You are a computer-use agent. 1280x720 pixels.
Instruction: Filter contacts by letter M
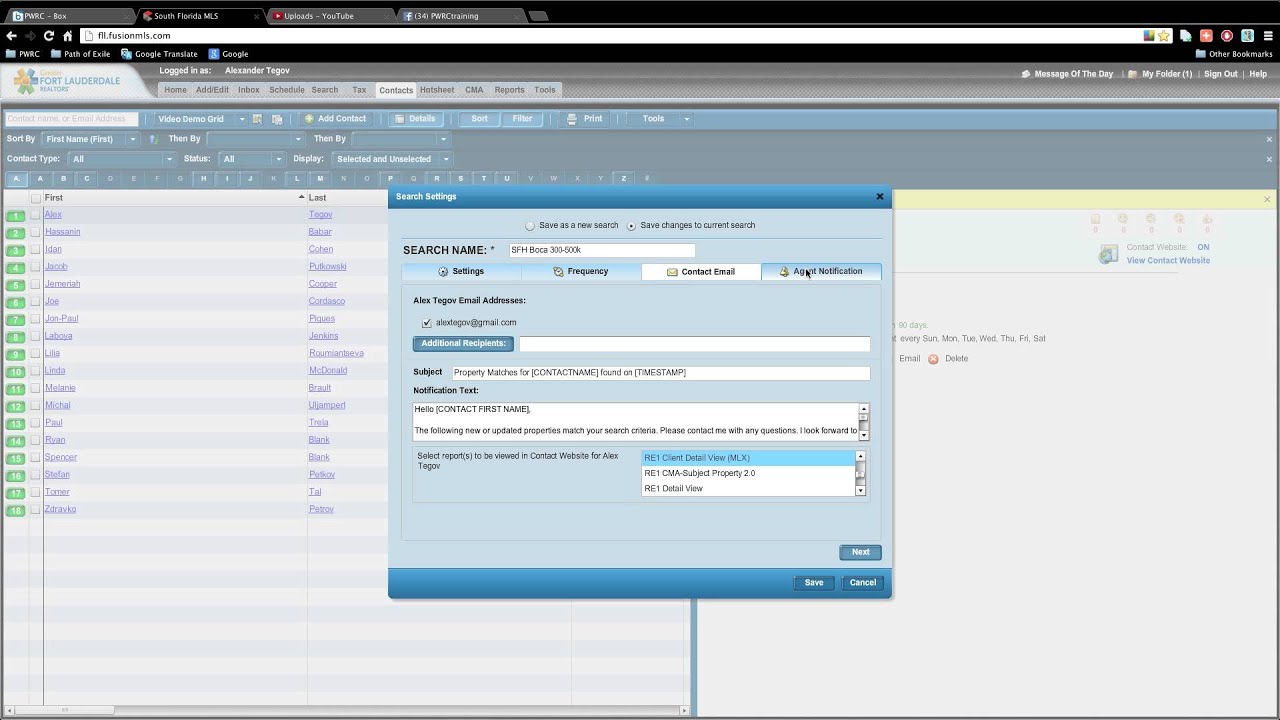coord(320,179)
